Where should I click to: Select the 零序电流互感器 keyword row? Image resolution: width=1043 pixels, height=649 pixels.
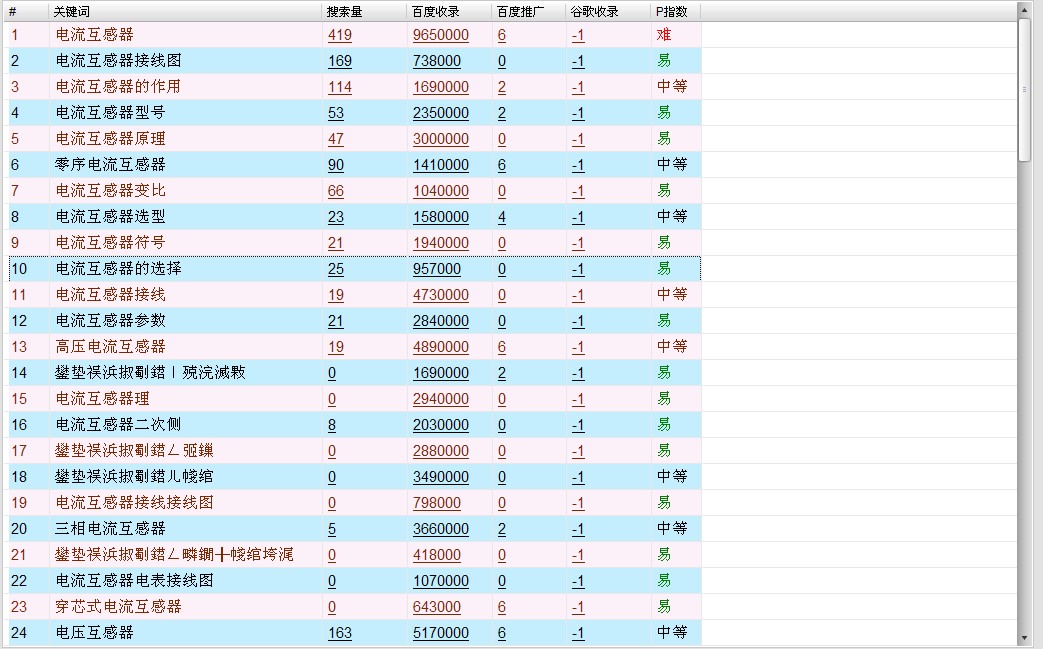coord(110,165)
